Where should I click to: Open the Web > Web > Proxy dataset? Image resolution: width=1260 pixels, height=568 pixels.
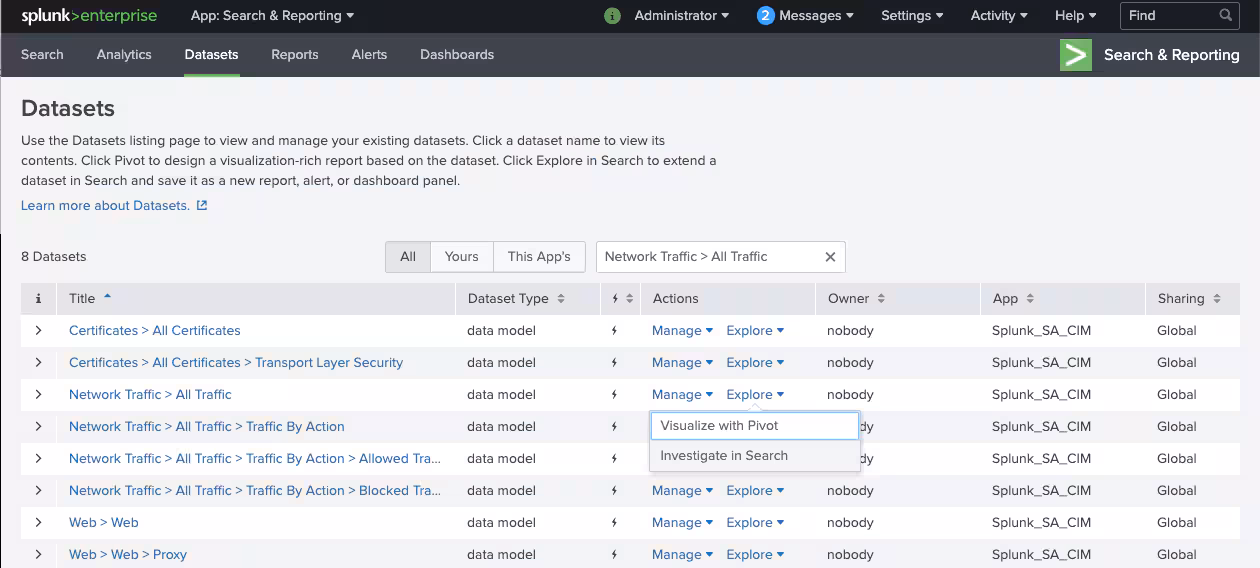point(128,555)
